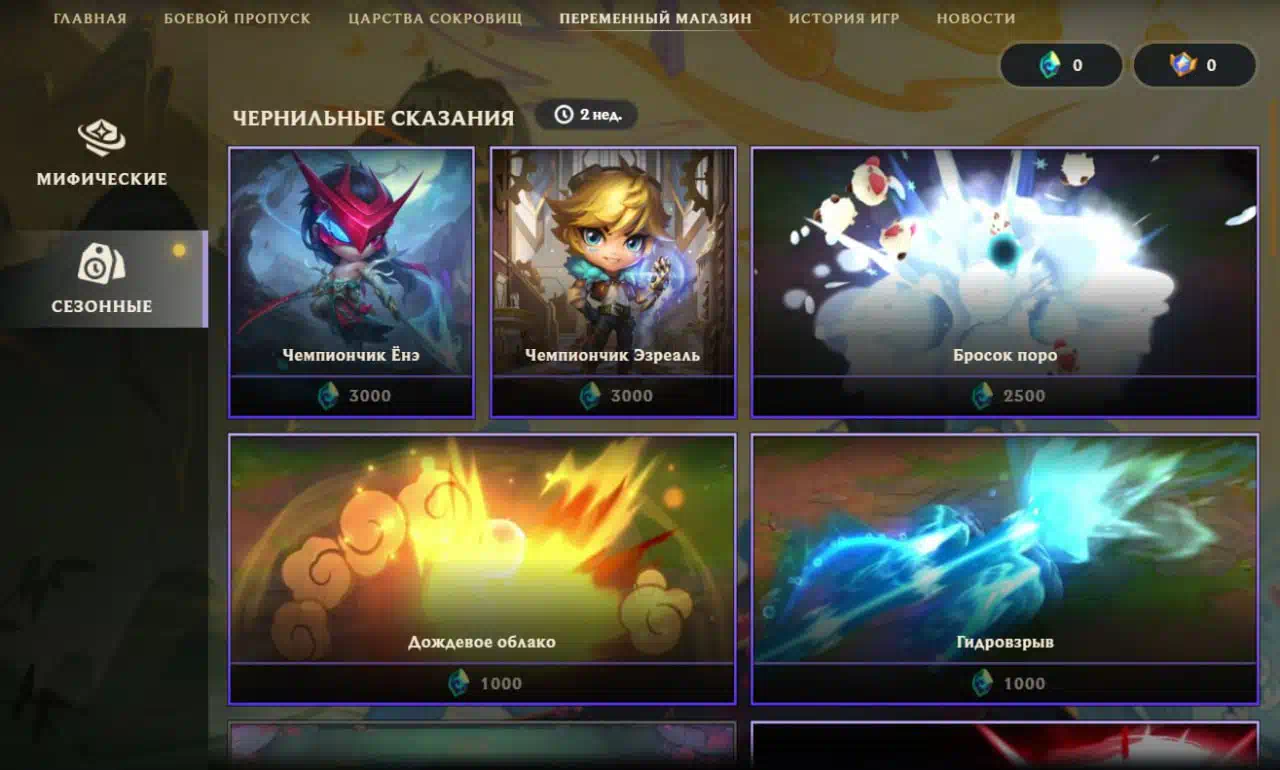Click the crystal icon under Гидровзрыв price
The image size is (1280, 770).
click(x=983, y=683)
